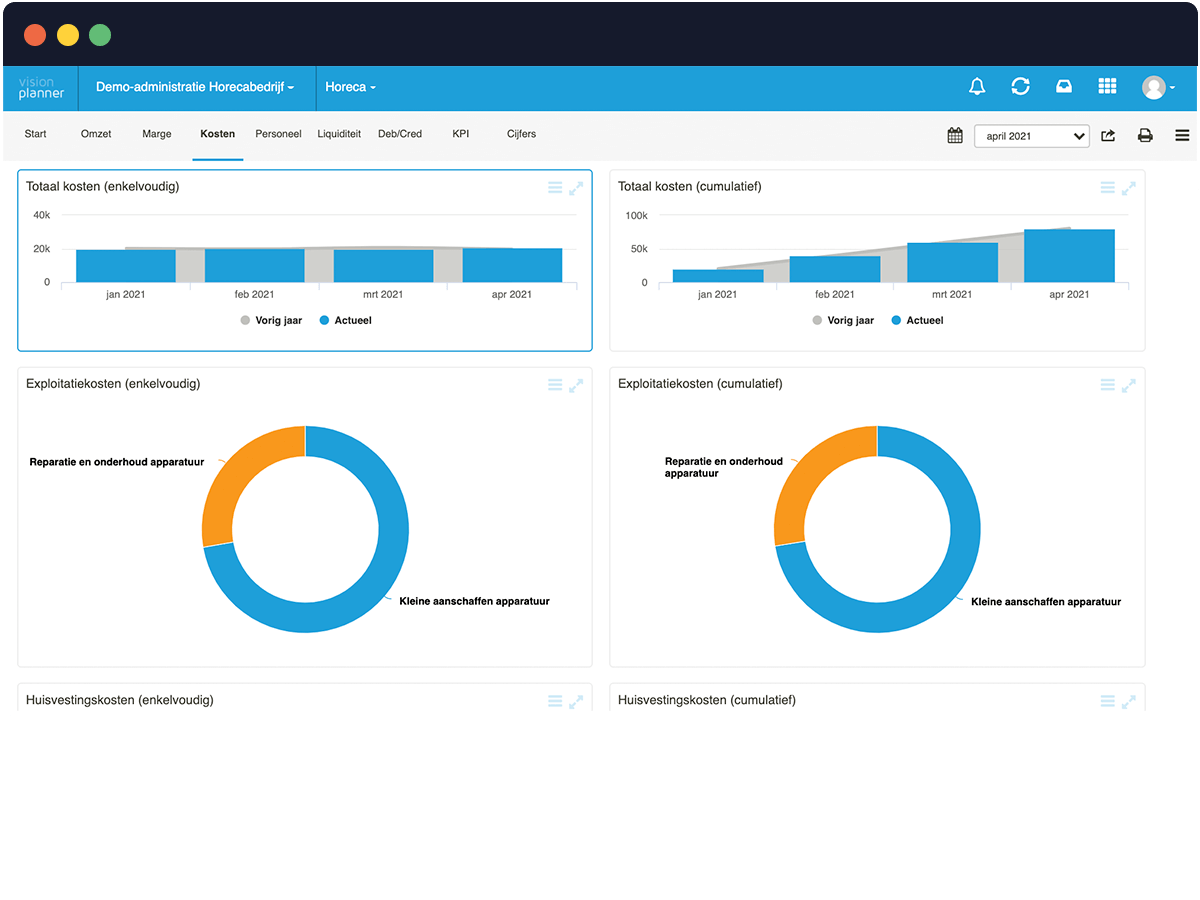Open menu of Exploitatiekosten (enkelvoudig) widget
The image size is (1200, 900).
(x=555, y=385)
